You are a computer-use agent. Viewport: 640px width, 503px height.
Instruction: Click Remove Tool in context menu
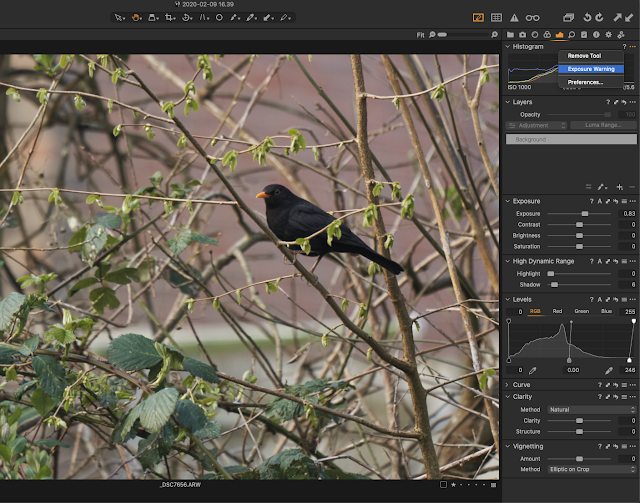[x=584, y=56]
